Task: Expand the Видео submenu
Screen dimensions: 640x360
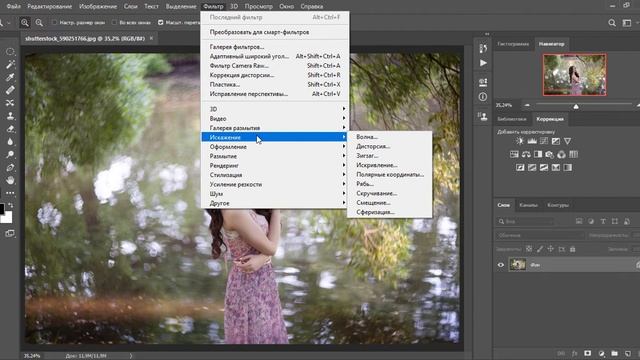Action: point(274,118)
